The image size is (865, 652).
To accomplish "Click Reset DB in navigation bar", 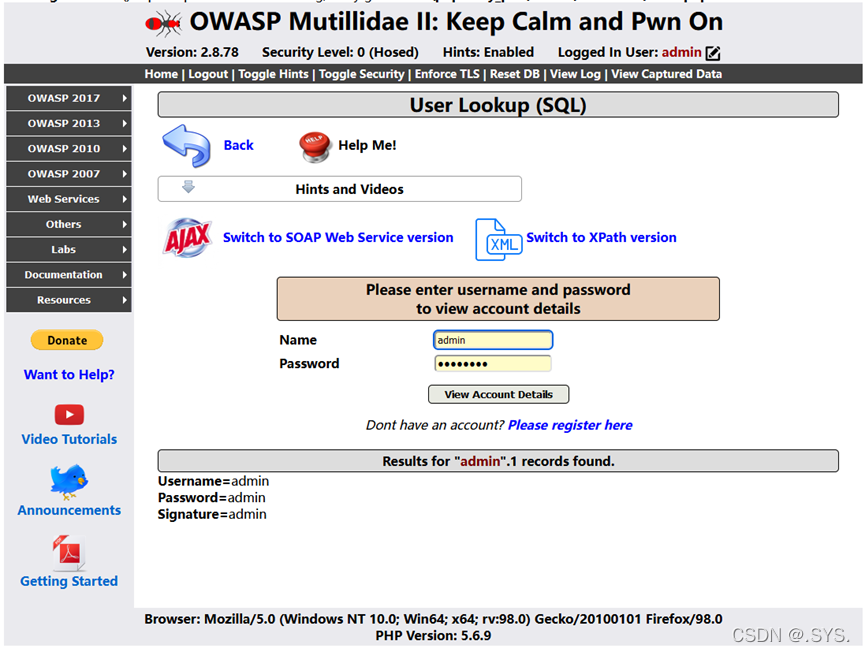I will (x=515, y=74).
